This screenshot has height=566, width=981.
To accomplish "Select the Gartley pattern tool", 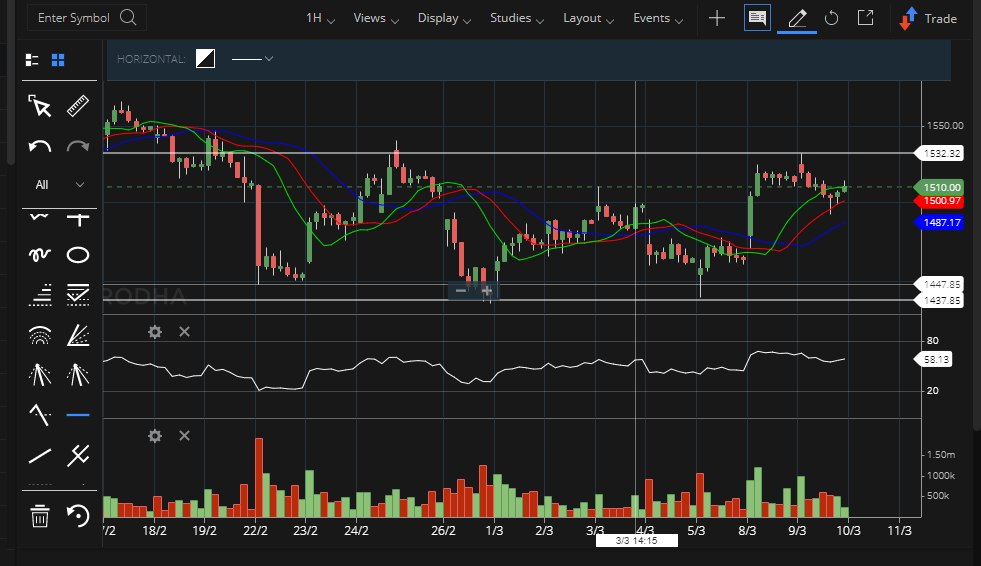I will pyautogui.click(x=40, y=414).
